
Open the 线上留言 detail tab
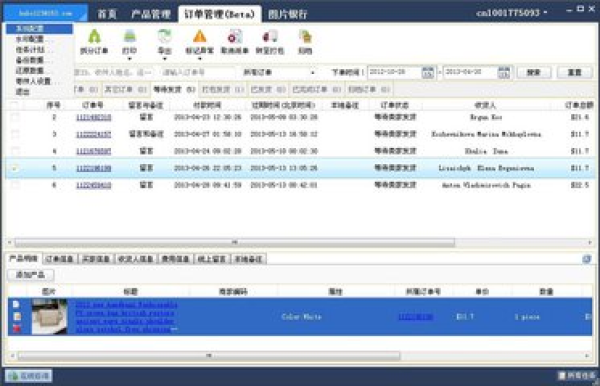[x=212, y=259]
